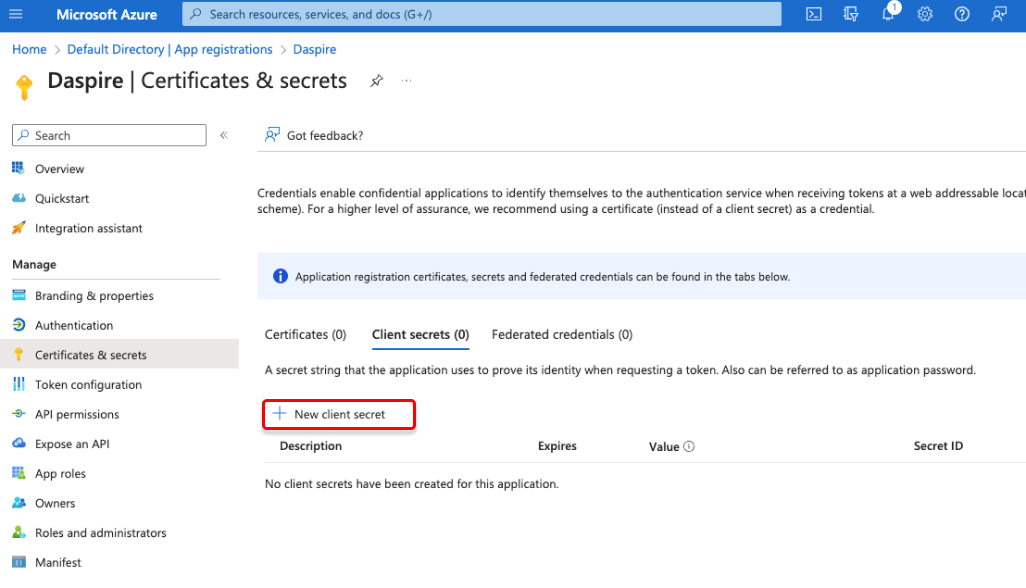Collapse the left menu with the chevrons
The image size is (1026, 588).
click(x=224, y=134)
